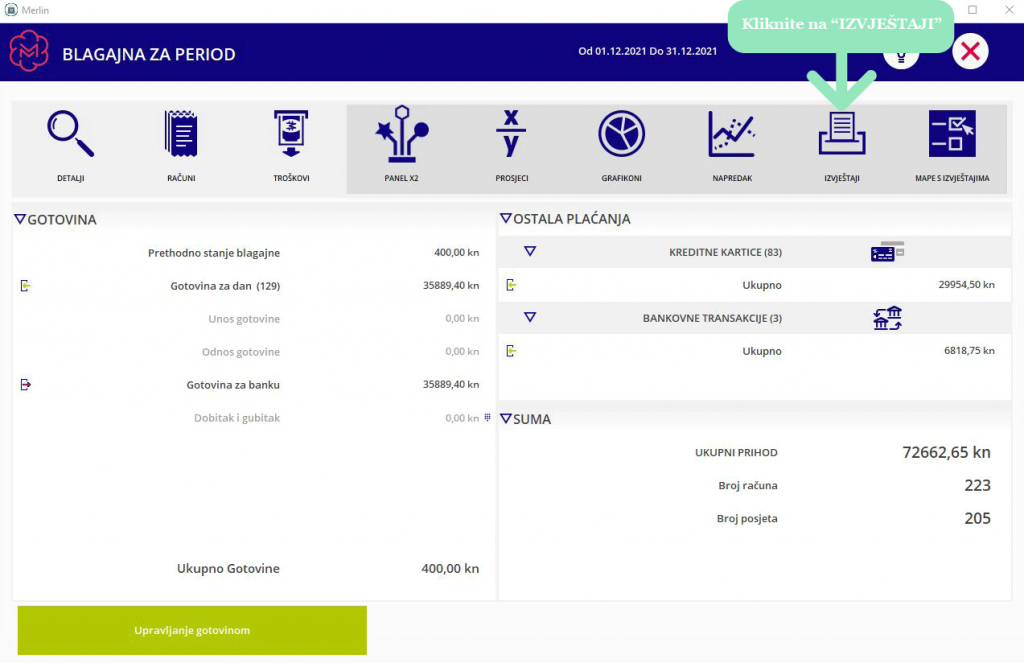This screenshot has height=663, width=1024.
Task: Open MAPE S IZVJEŠTAJIMA icon
Action: pyautogui.click(x=952, y=134)
